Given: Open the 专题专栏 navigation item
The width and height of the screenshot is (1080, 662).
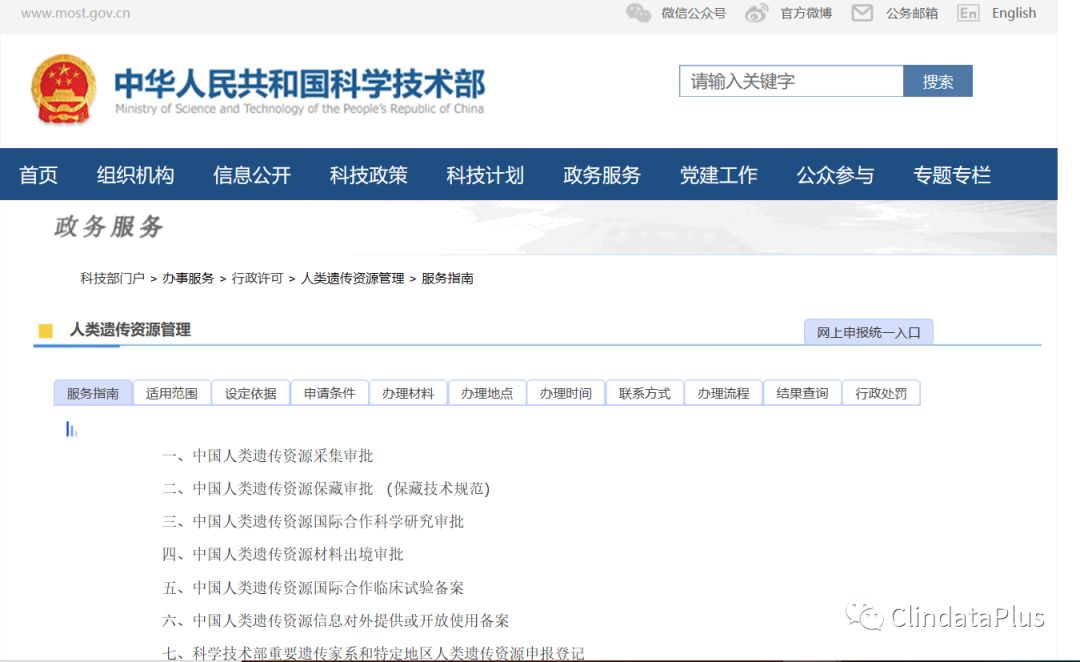Looking at the screenshot, I should pos(951,175).
